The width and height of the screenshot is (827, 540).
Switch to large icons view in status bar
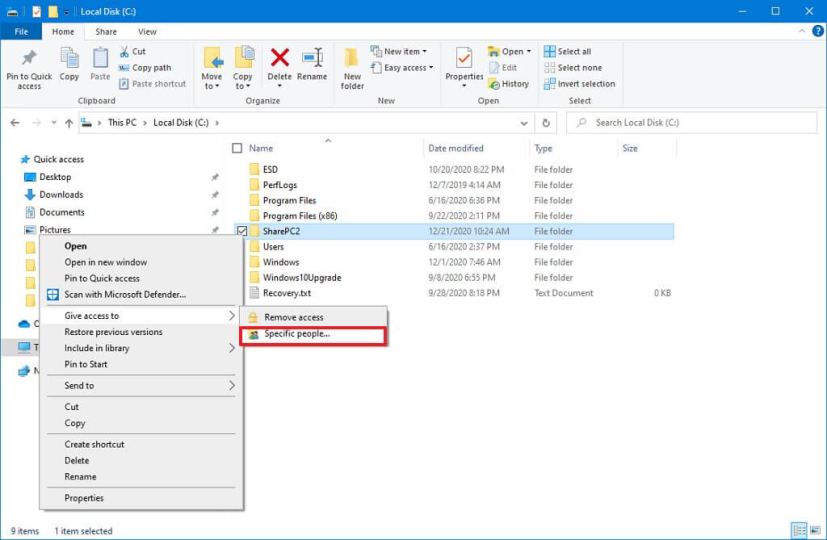click(x=815, y=529)
